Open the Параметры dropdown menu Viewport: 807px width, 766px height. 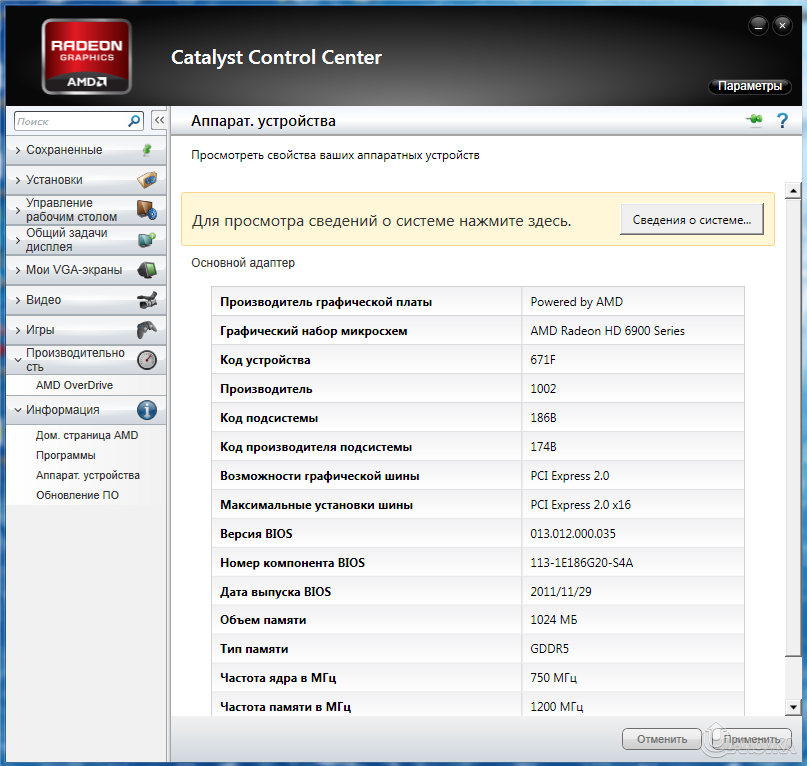pos(749,87)
